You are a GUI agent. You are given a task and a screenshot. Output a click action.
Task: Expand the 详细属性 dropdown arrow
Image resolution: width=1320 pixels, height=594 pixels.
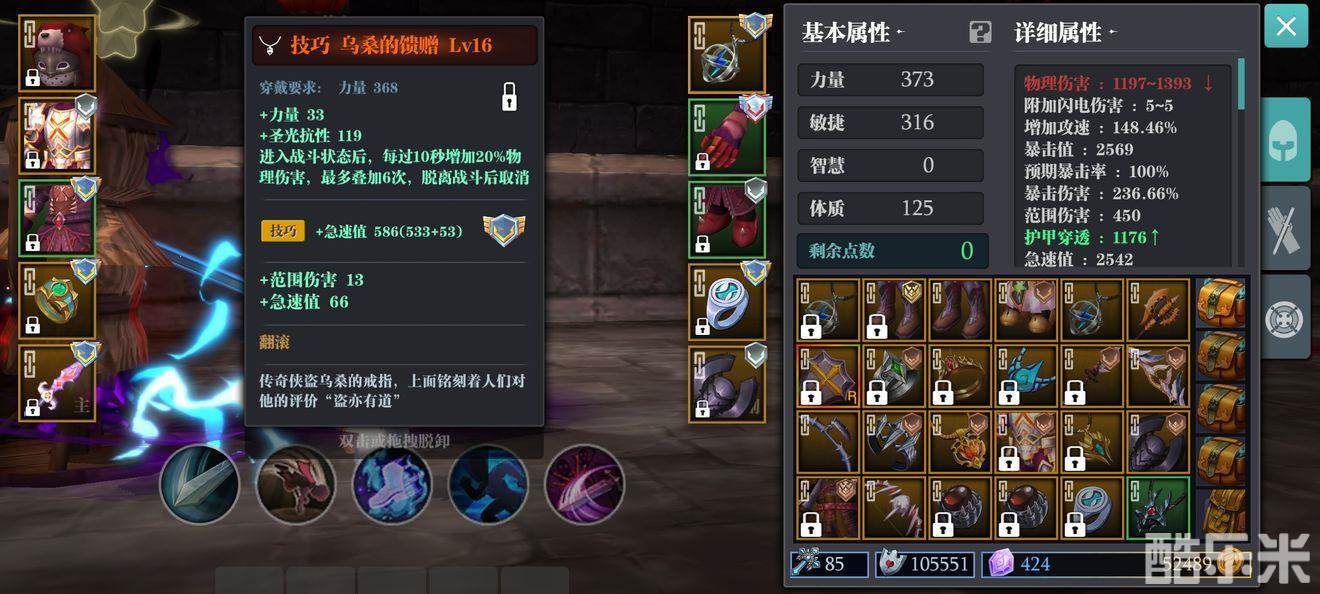(1113, 32)
